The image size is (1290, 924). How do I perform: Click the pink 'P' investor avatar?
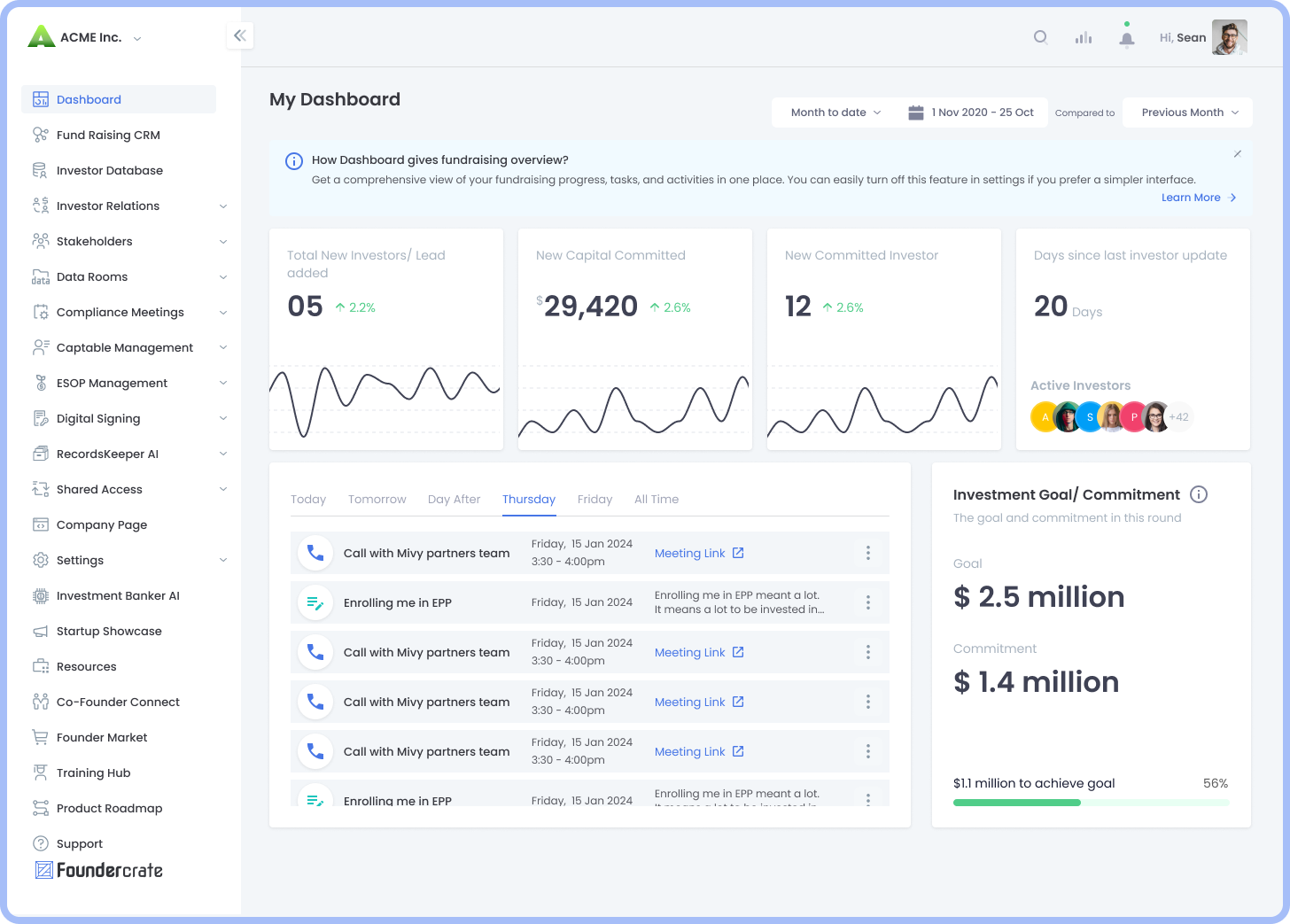pos(1134,416)
